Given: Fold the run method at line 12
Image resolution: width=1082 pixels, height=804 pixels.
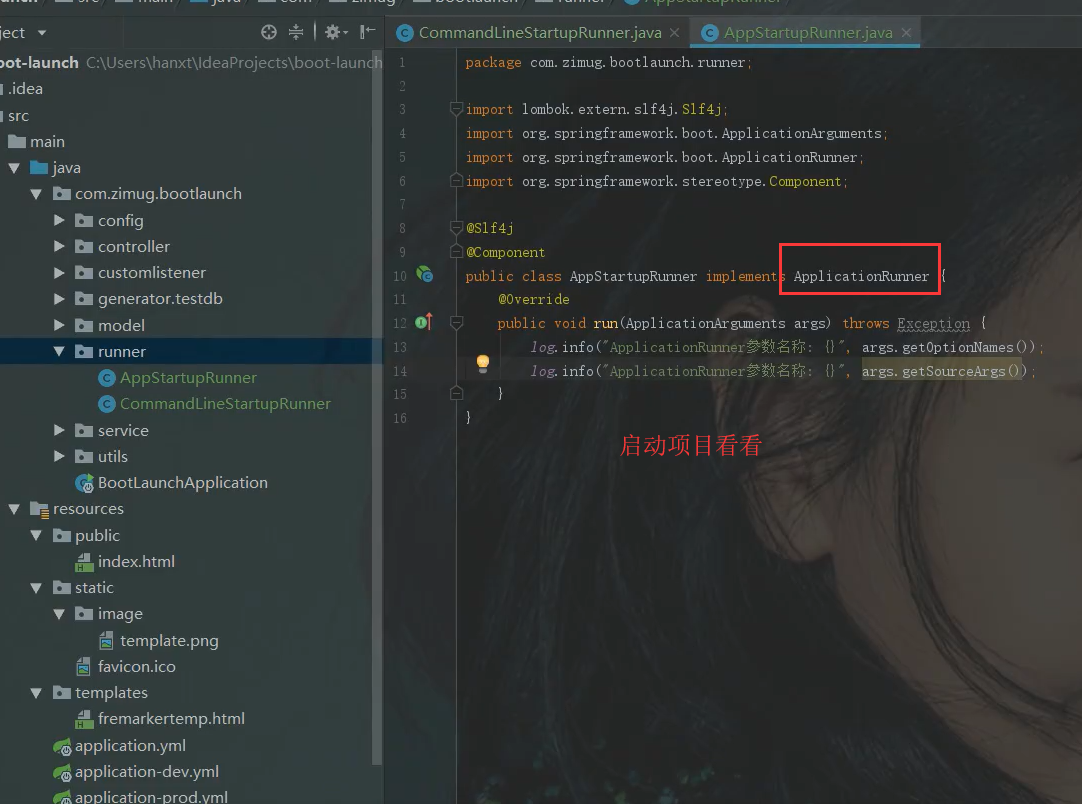Looking at the screenshot, I should [456, 322].
